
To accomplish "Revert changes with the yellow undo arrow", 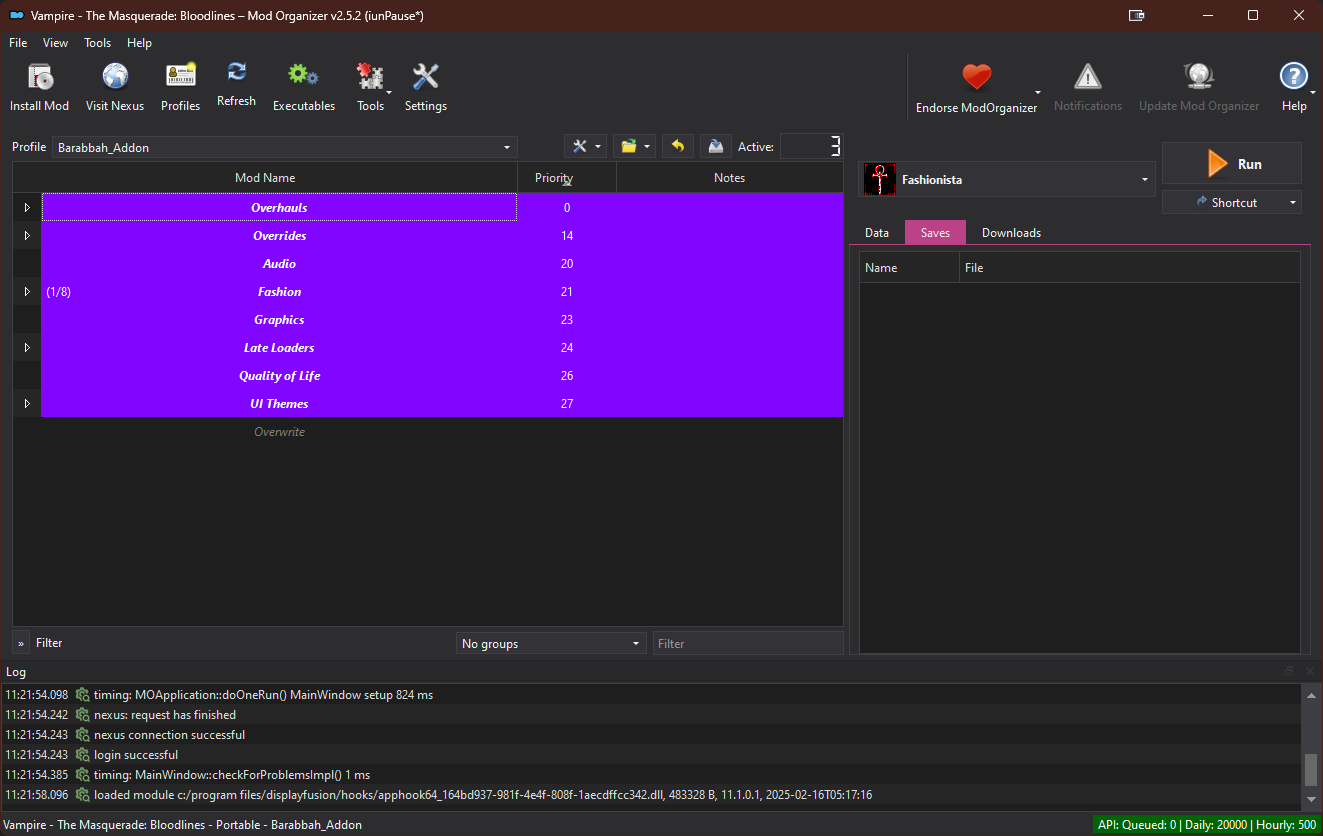I will pyautogui.click(x=677, y=145).
